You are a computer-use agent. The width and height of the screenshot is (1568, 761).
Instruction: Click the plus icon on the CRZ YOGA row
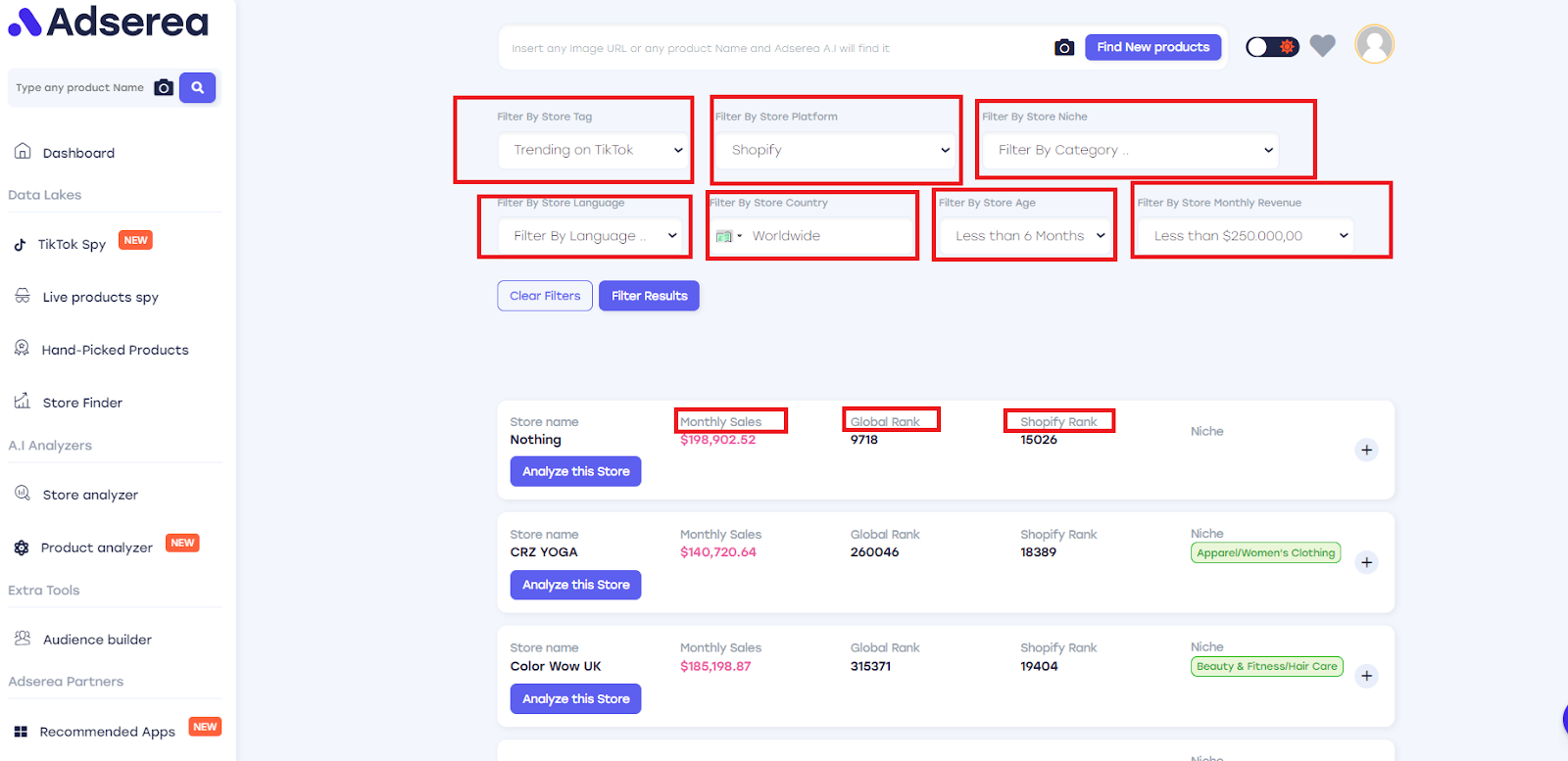click(1367, 562)
